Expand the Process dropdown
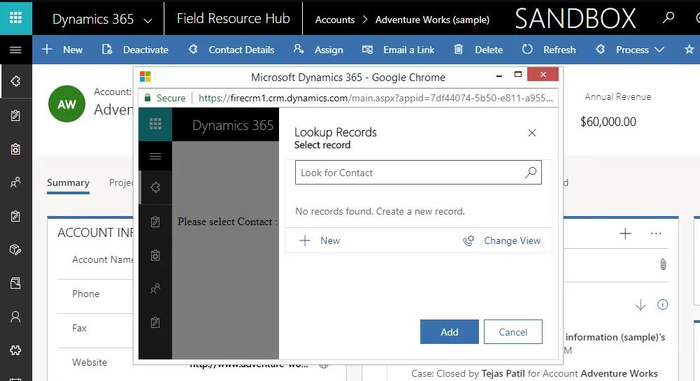The height and width of the screenshot is (381, 700). coord(630,50)
